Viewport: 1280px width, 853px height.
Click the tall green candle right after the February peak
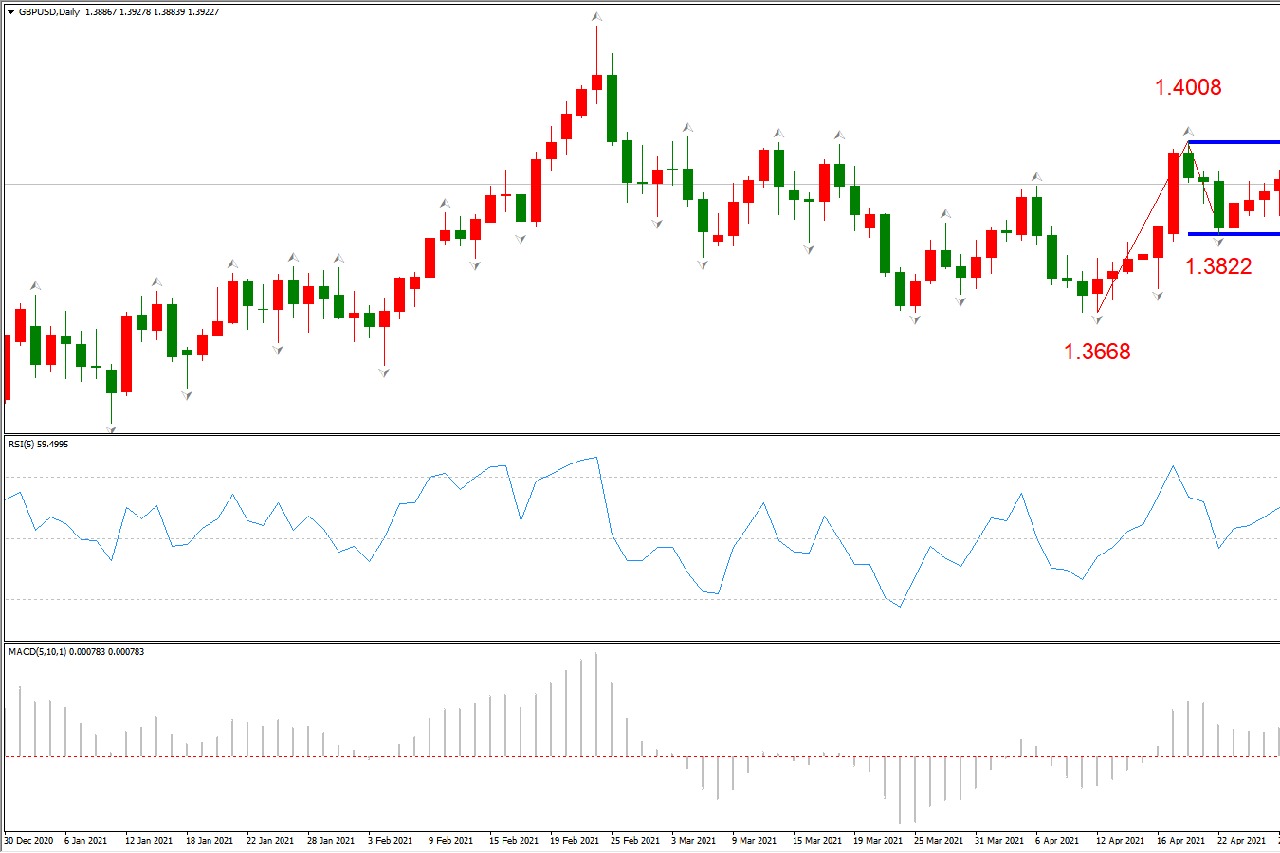[611, 108]
